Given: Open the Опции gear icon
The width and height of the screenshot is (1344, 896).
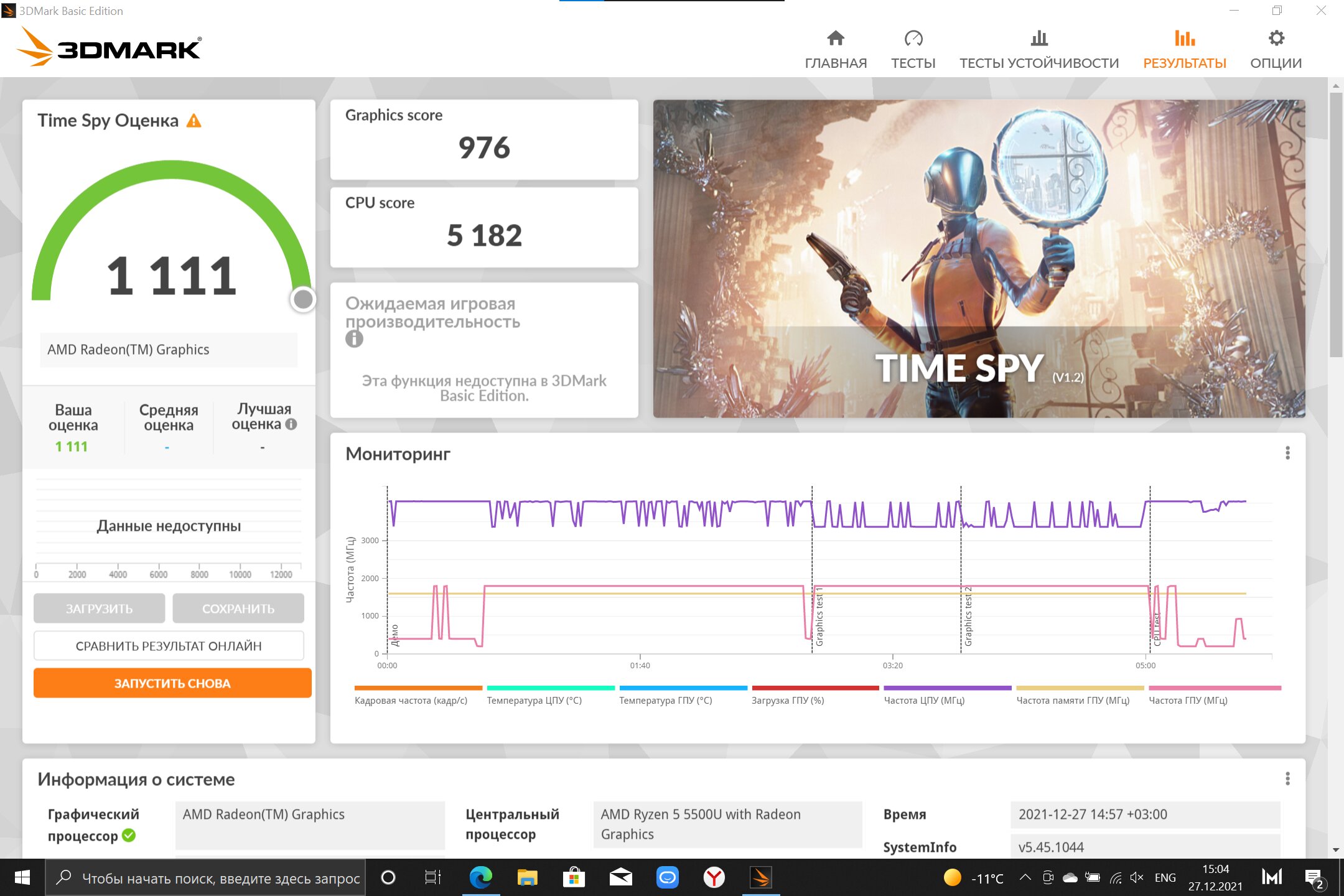Looking at the screenshot, I should coord(1276,39).
